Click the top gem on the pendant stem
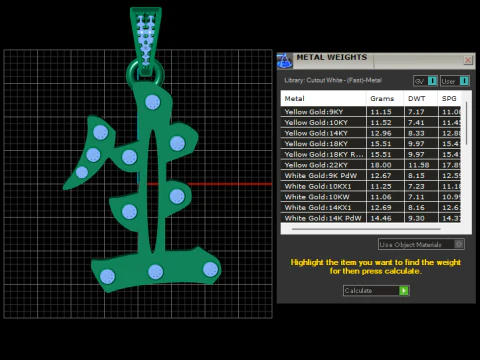 click(153, 102)
